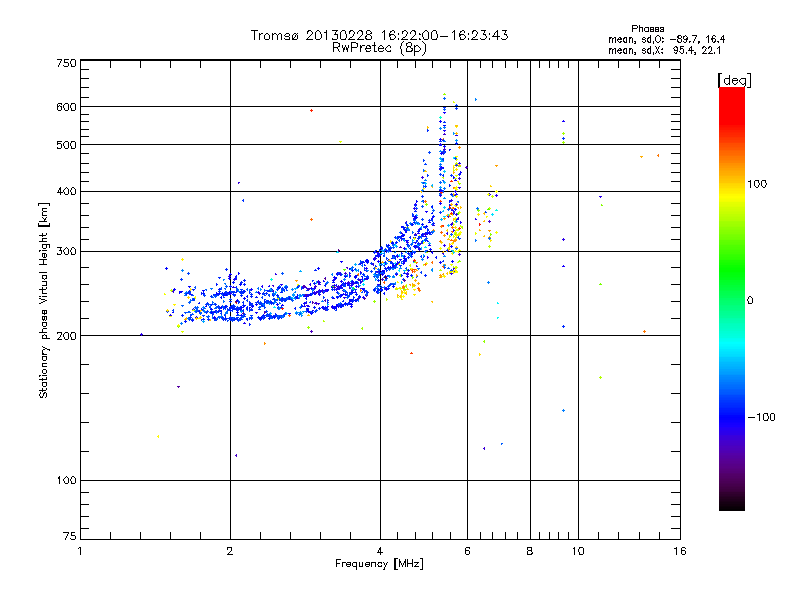The image size is (800, 600).
Task: Select the 'mean, sd,X: 95.4, 22.1' line
Action: coord(664,50)
